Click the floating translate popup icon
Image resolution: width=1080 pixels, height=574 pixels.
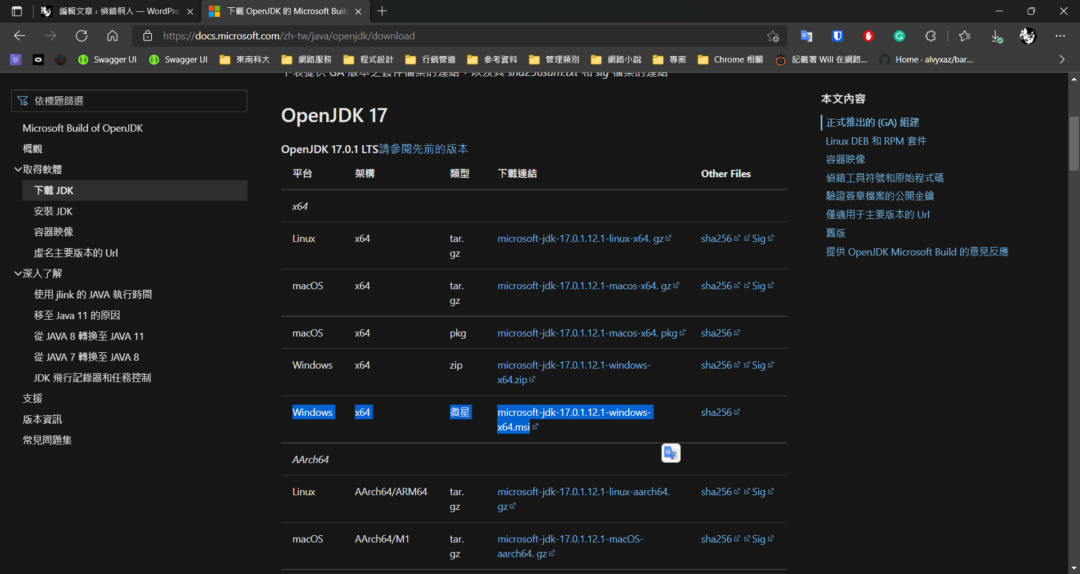[x=671, y=453]
